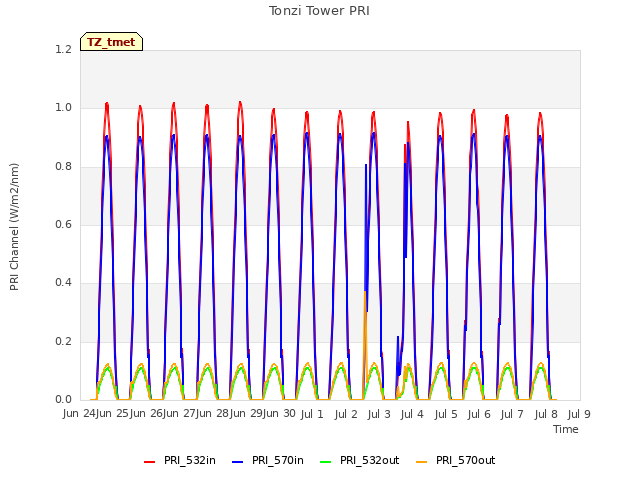This screenshot has width=640, height=480.
Task: Click the Jul 1 x-axis tick label
Action: 312,414
